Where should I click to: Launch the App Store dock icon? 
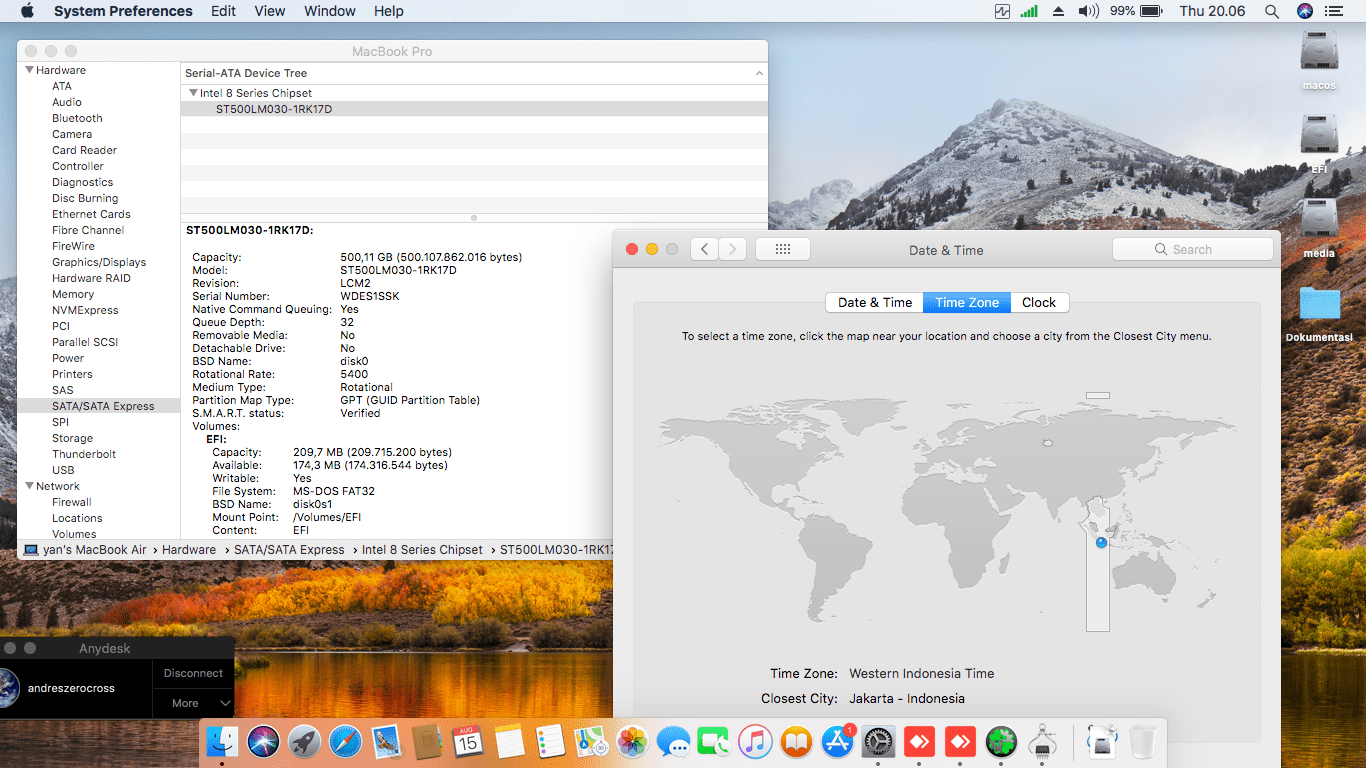click(x=837, y=742)
